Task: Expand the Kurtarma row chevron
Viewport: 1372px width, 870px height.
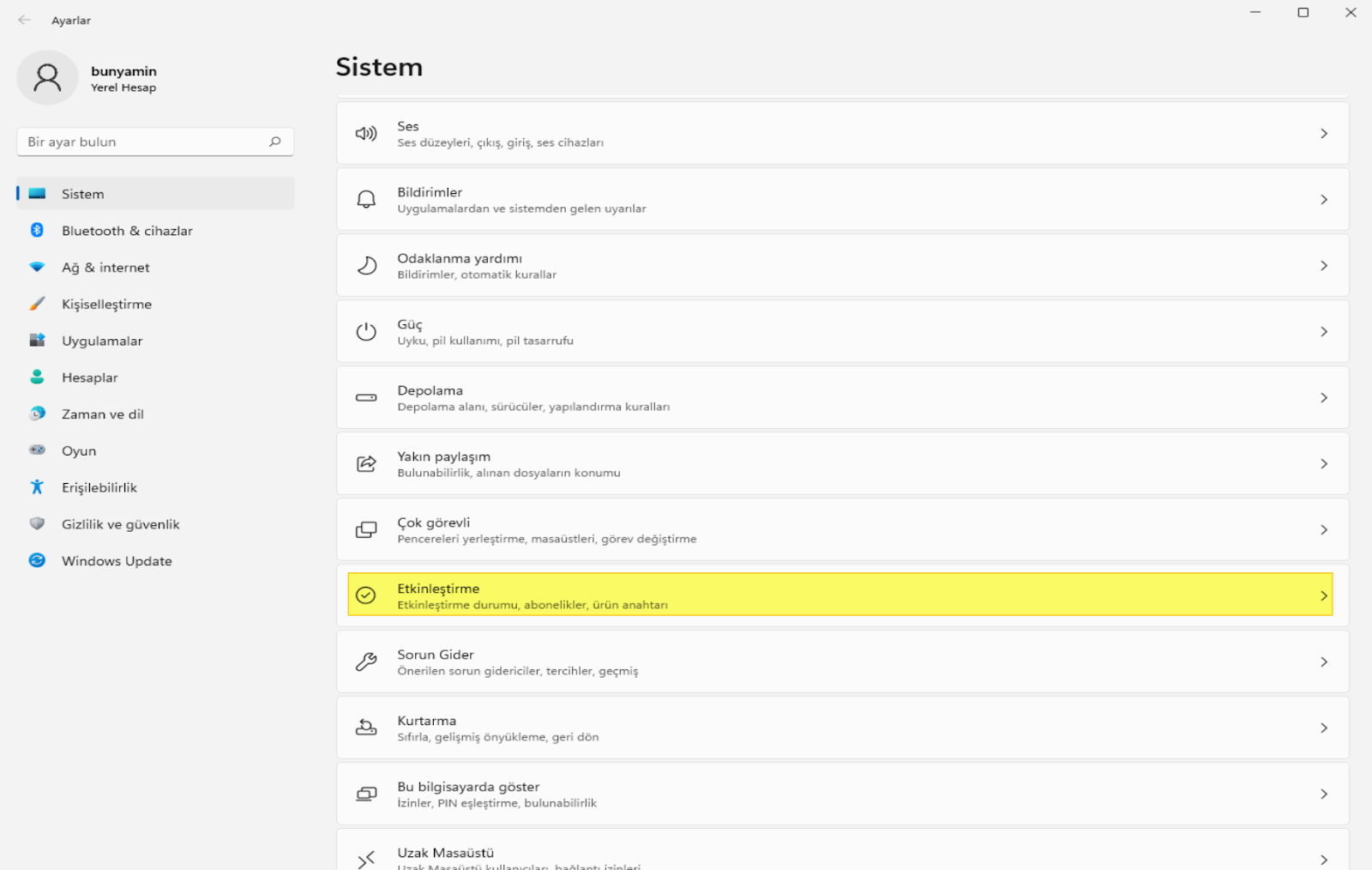Action: (x=1324, y=728)
